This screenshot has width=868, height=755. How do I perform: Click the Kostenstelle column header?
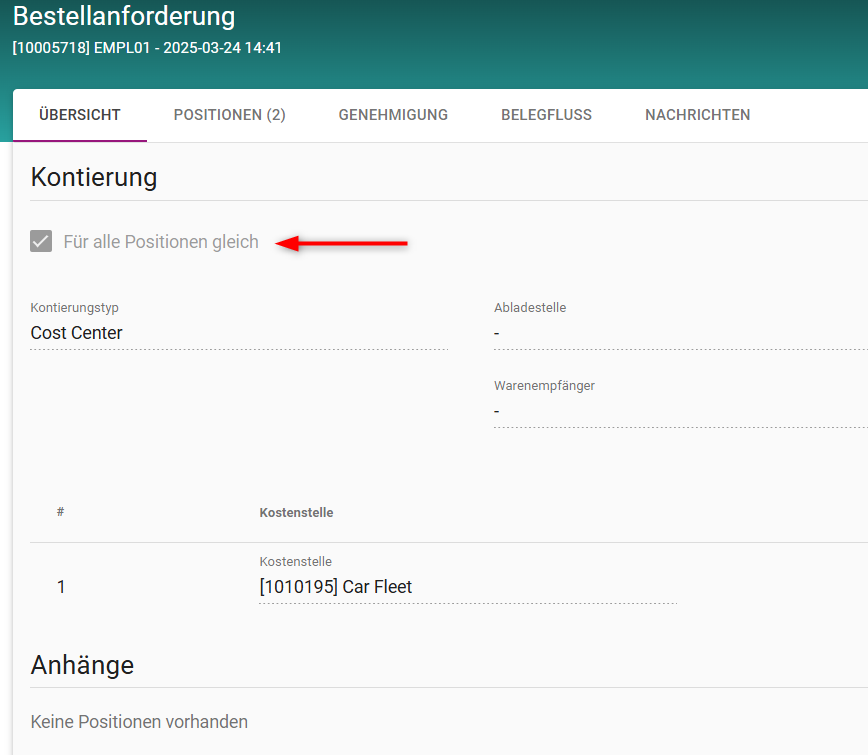point(296,512)
